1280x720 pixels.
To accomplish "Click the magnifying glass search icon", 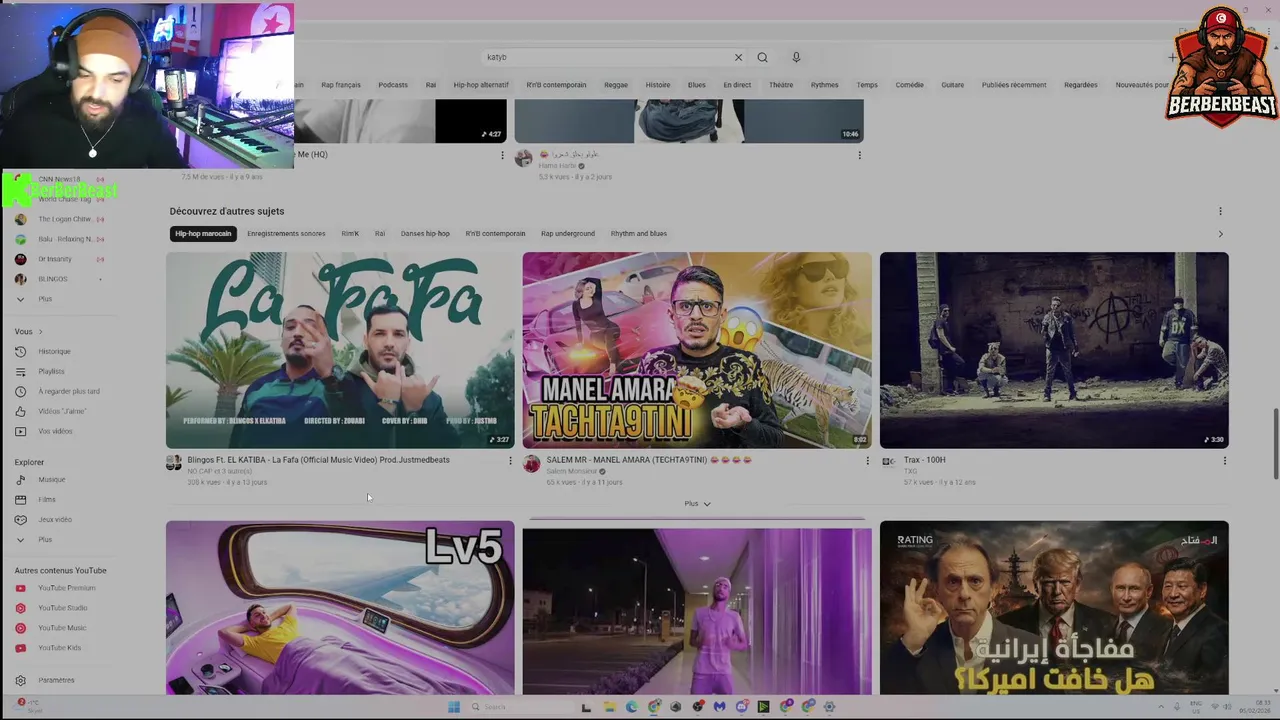I will point(762,57).
